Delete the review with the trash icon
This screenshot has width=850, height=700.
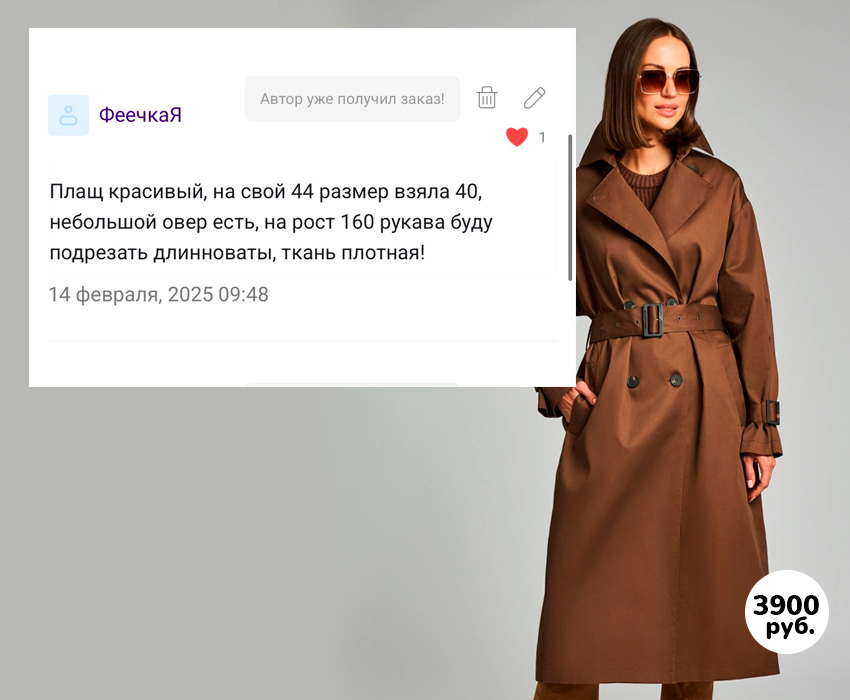pyautogui.click(x=486, y=98)
